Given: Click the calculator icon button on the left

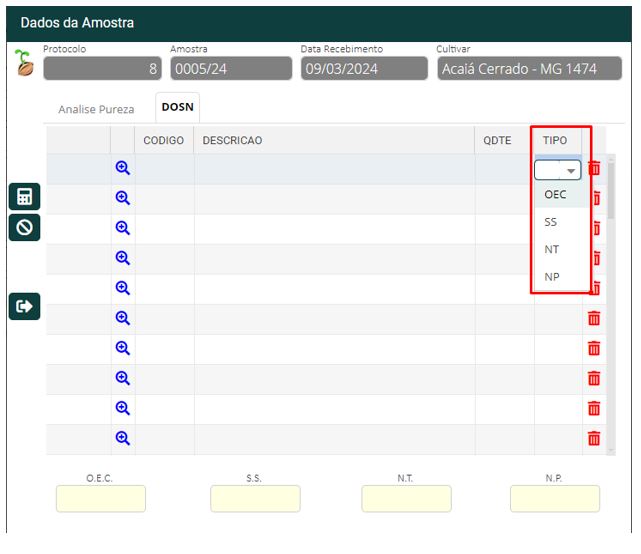Looking at the screenshot, I should point(24,196).
